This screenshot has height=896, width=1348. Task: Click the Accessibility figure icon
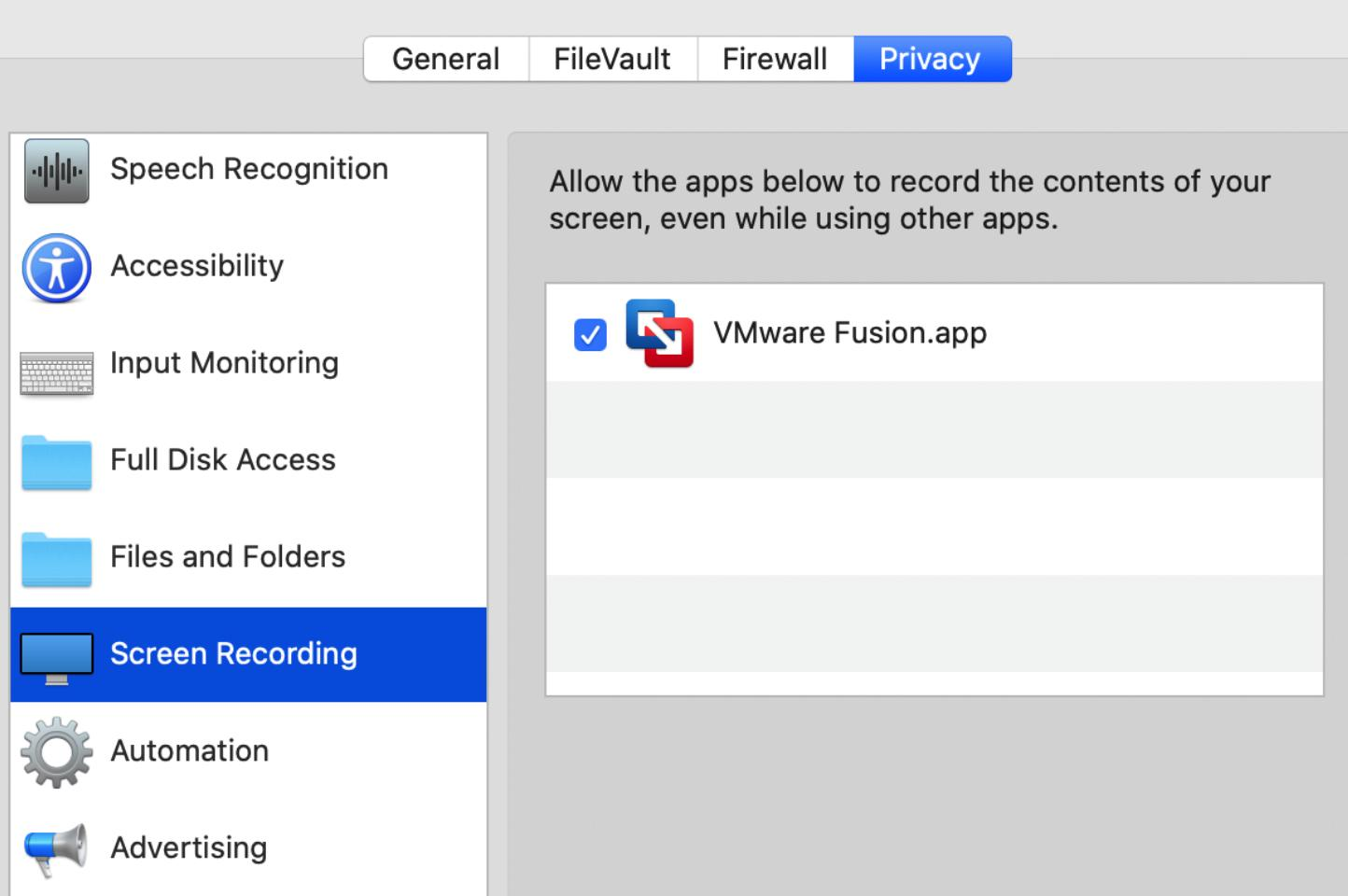coord(57,269)
